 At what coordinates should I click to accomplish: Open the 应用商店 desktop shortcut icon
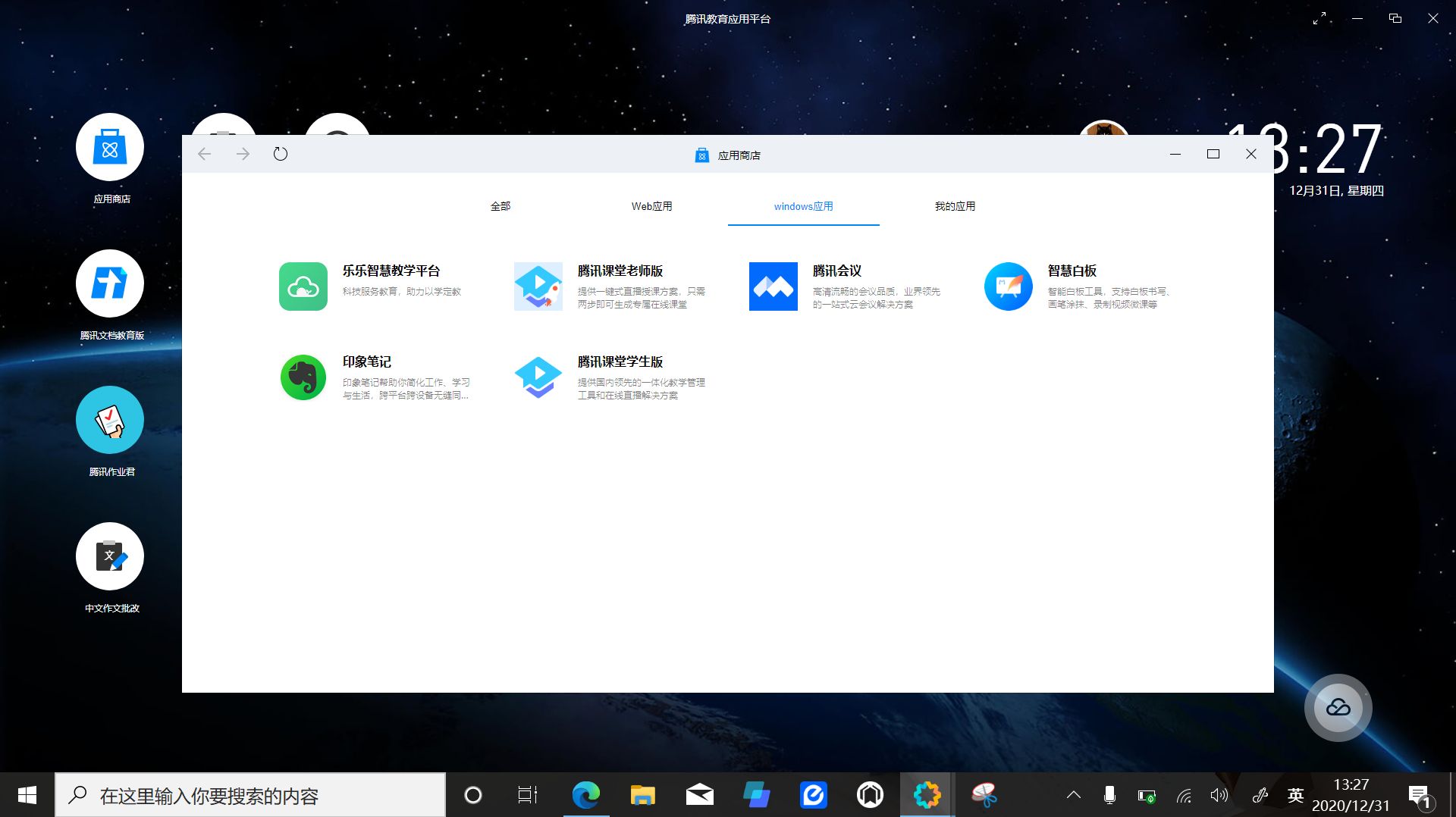(110, 147)
